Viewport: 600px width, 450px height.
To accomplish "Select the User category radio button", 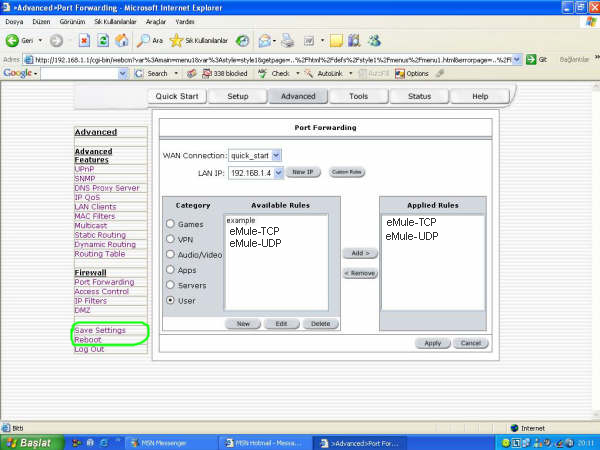I will pos(170,300).
